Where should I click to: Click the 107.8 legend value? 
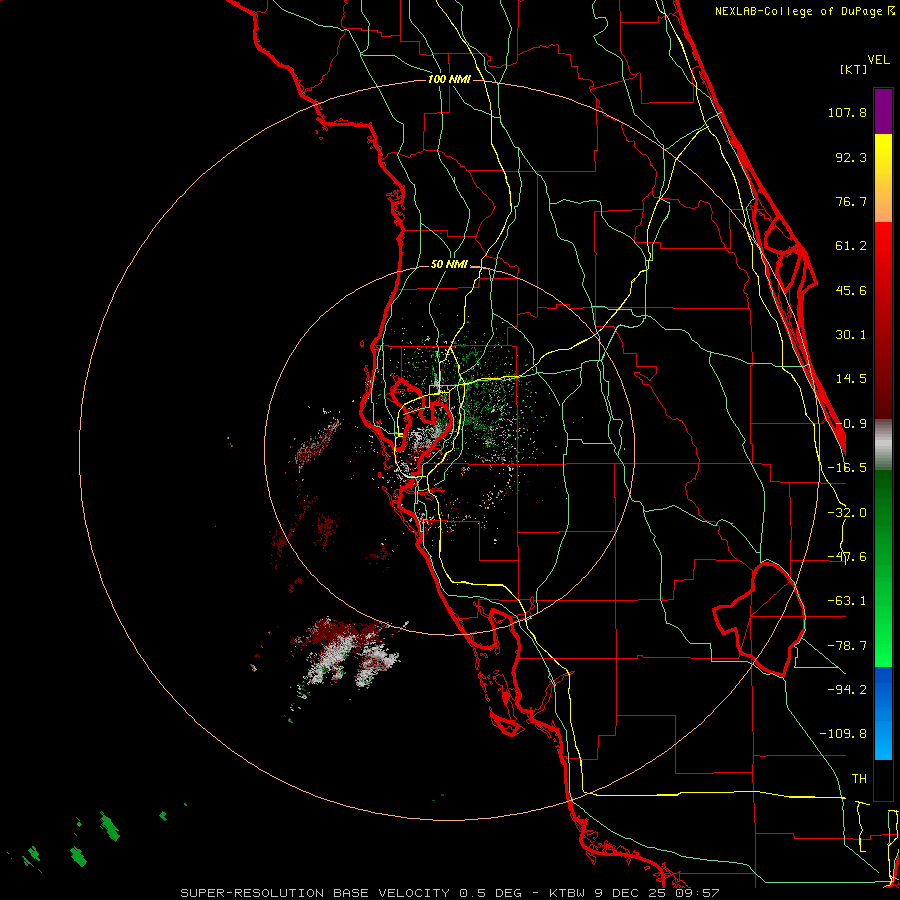tap(847, 112)
